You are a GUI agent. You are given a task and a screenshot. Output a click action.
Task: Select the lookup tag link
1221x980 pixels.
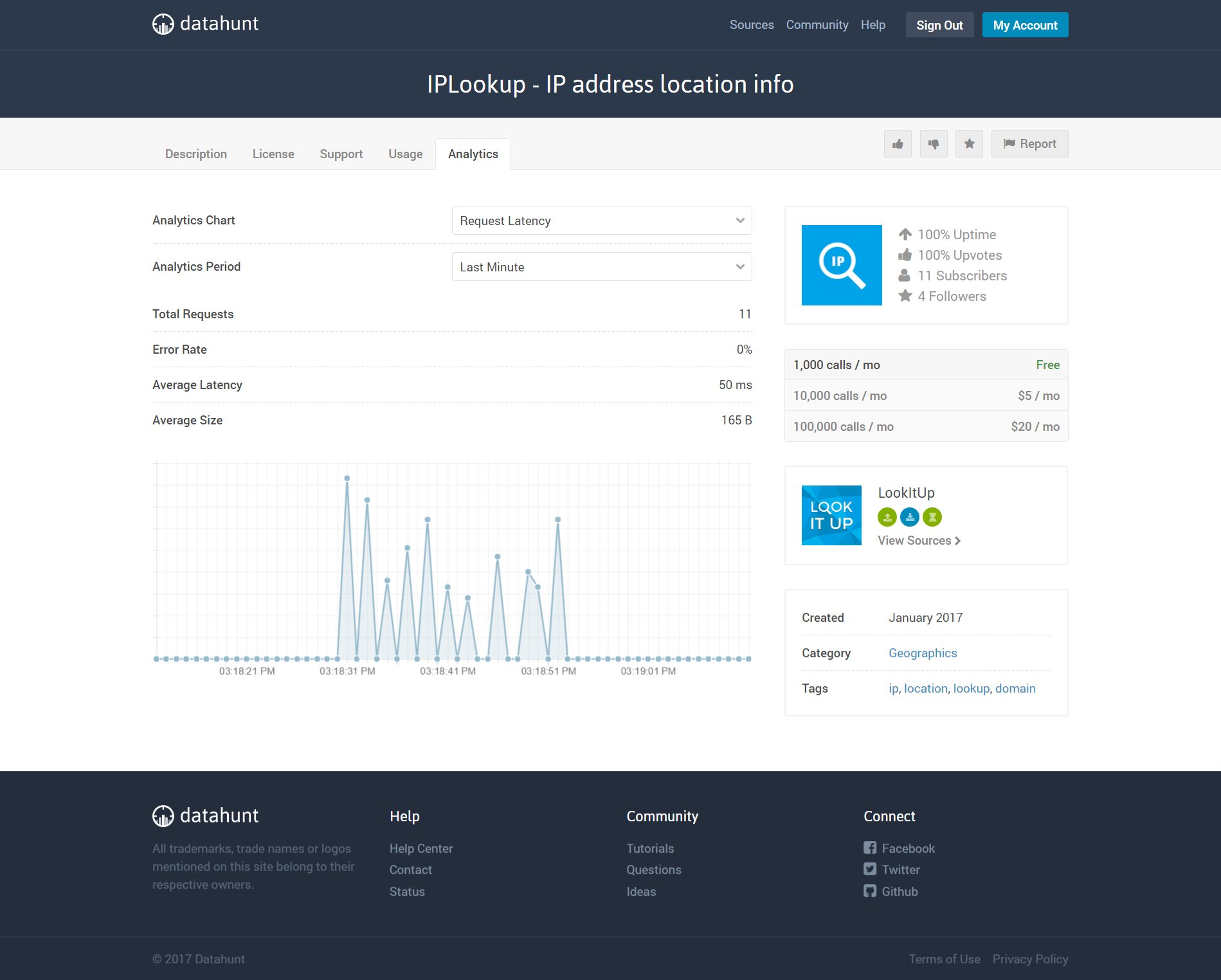tap(971, 688)
